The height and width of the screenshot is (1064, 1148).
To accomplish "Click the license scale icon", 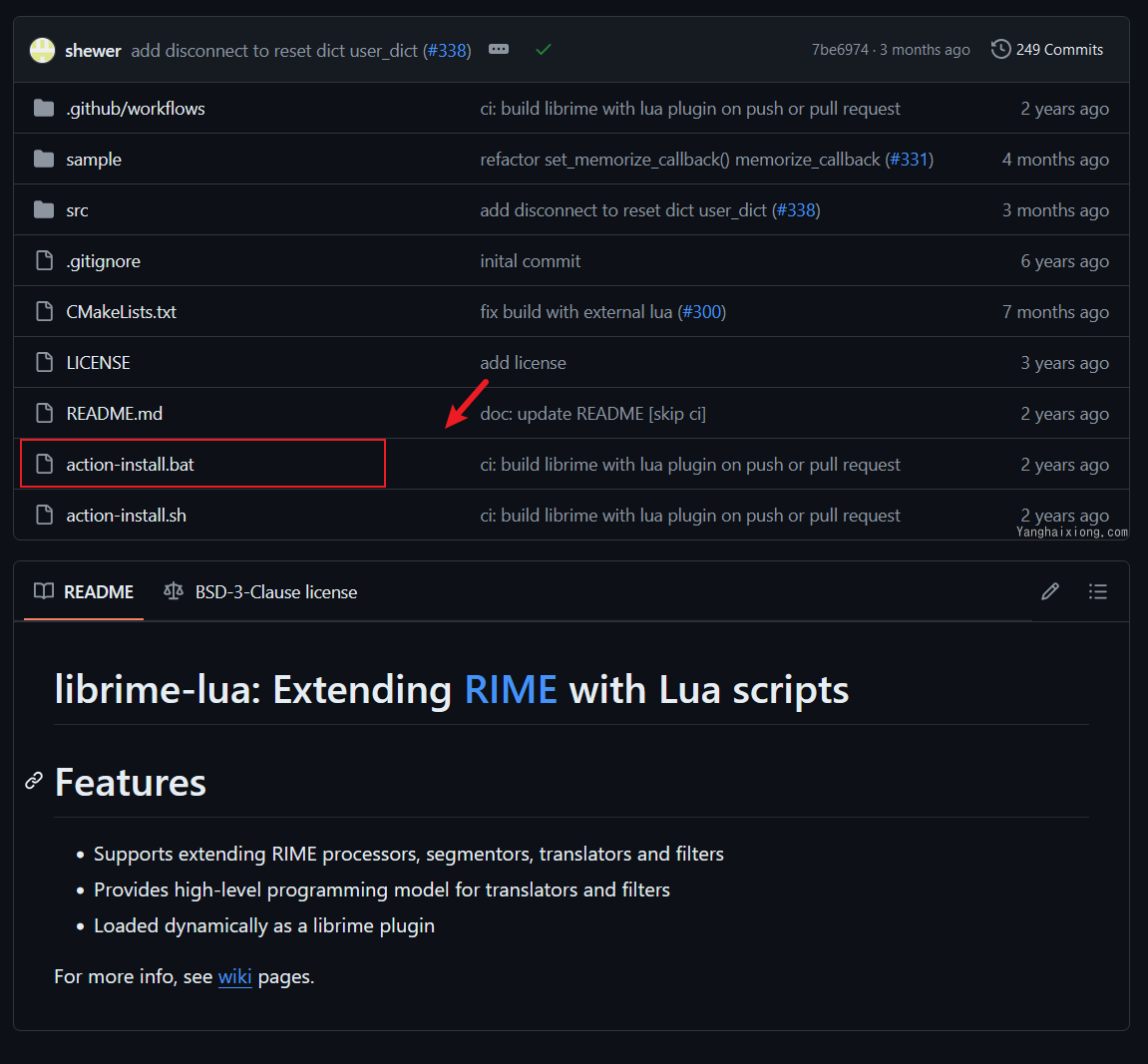I will (x=174, y=591).
